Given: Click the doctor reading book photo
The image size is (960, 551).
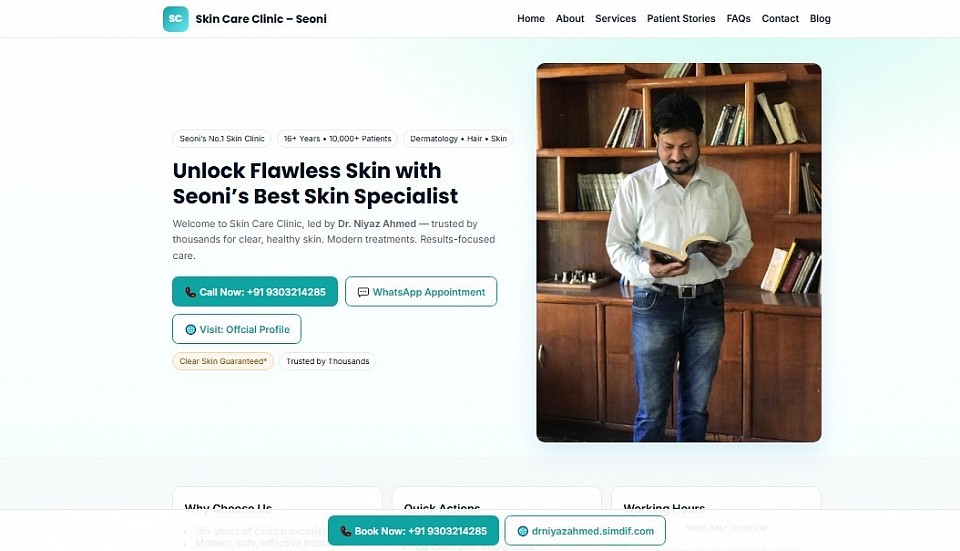Looking at the screenshot, I should tap(678, 252).
